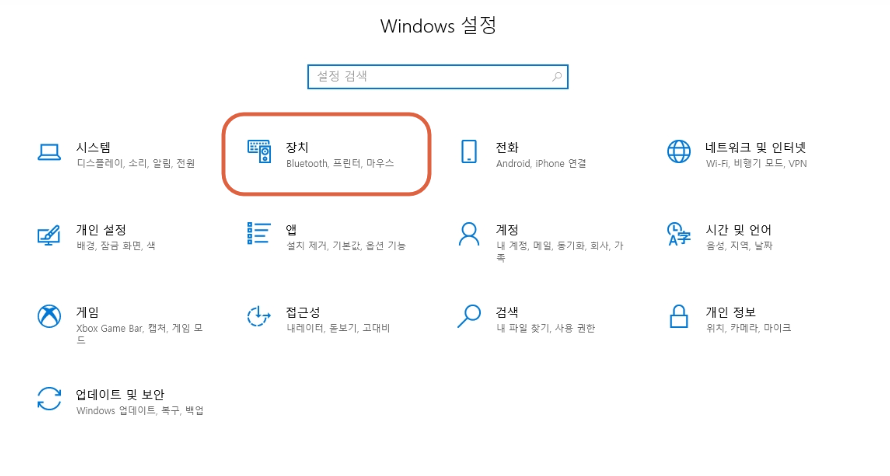
Task: Click the text '위치, 카메라, 마이크'
Action: pyautogui.click(x=748, y=328)
